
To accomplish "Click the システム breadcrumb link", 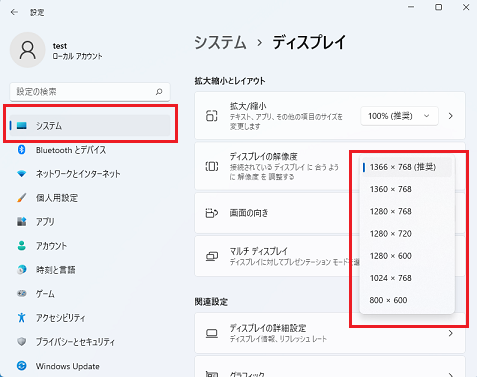I will tap(220, 43).
